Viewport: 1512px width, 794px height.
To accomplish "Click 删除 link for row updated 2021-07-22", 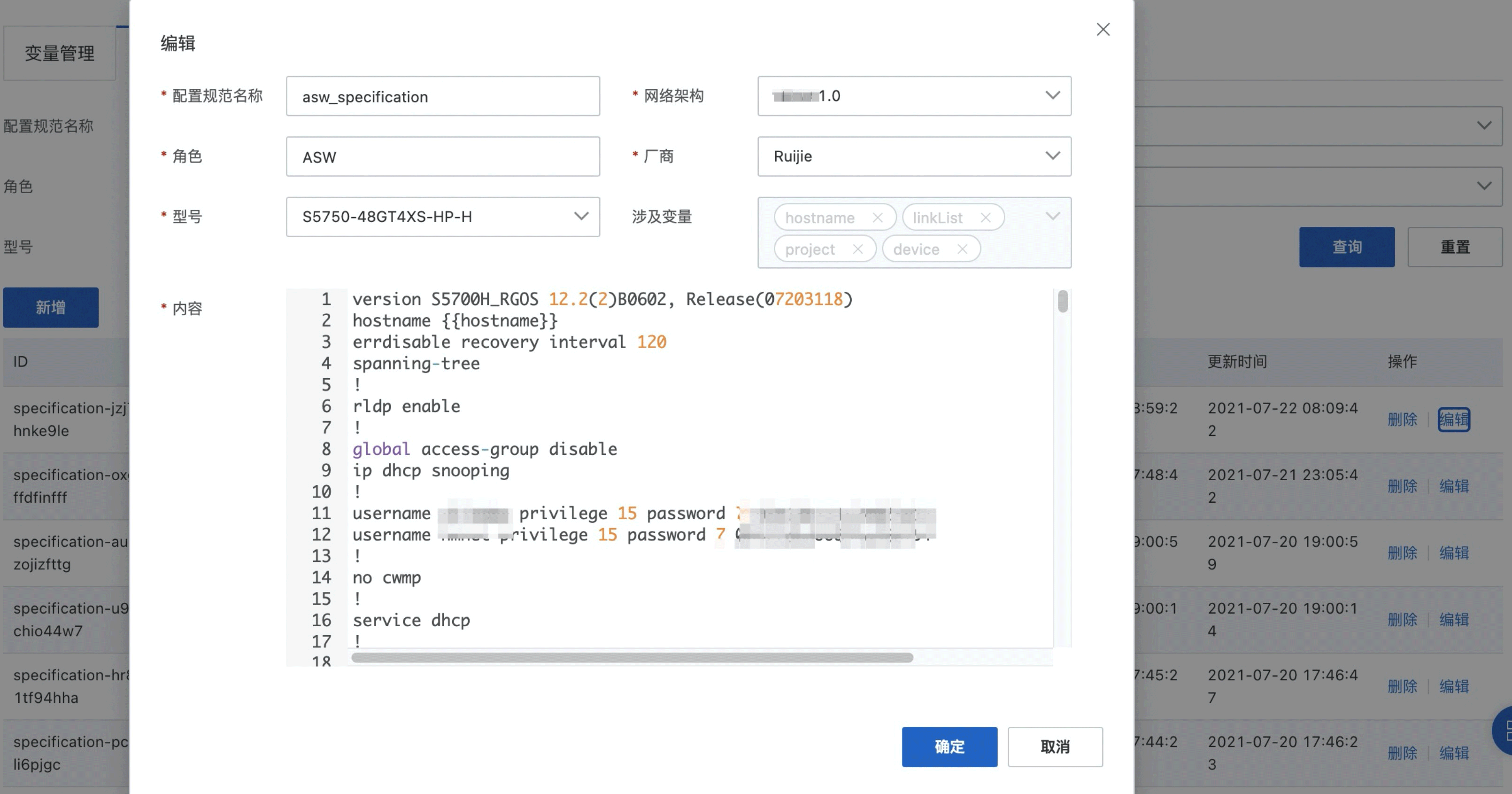I will pyautogui.click(x=1402, y=419).
